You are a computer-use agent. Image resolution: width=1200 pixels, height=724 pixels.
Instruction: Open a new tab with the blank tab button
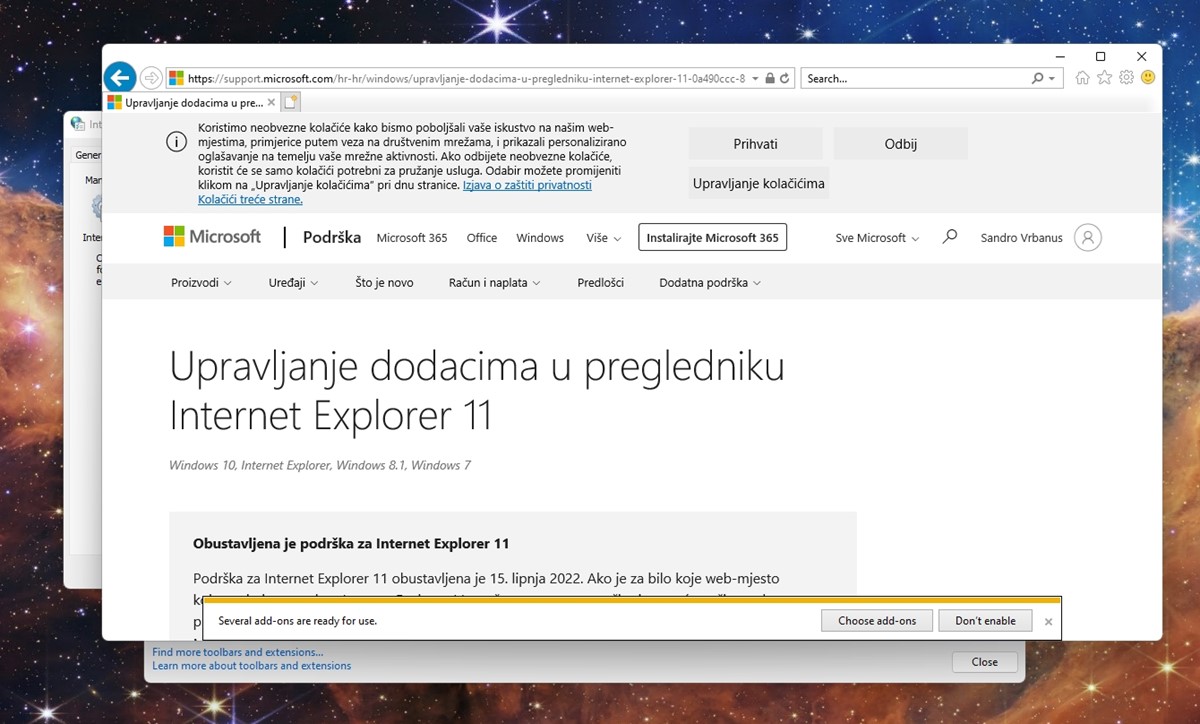[x=291, y=102]
